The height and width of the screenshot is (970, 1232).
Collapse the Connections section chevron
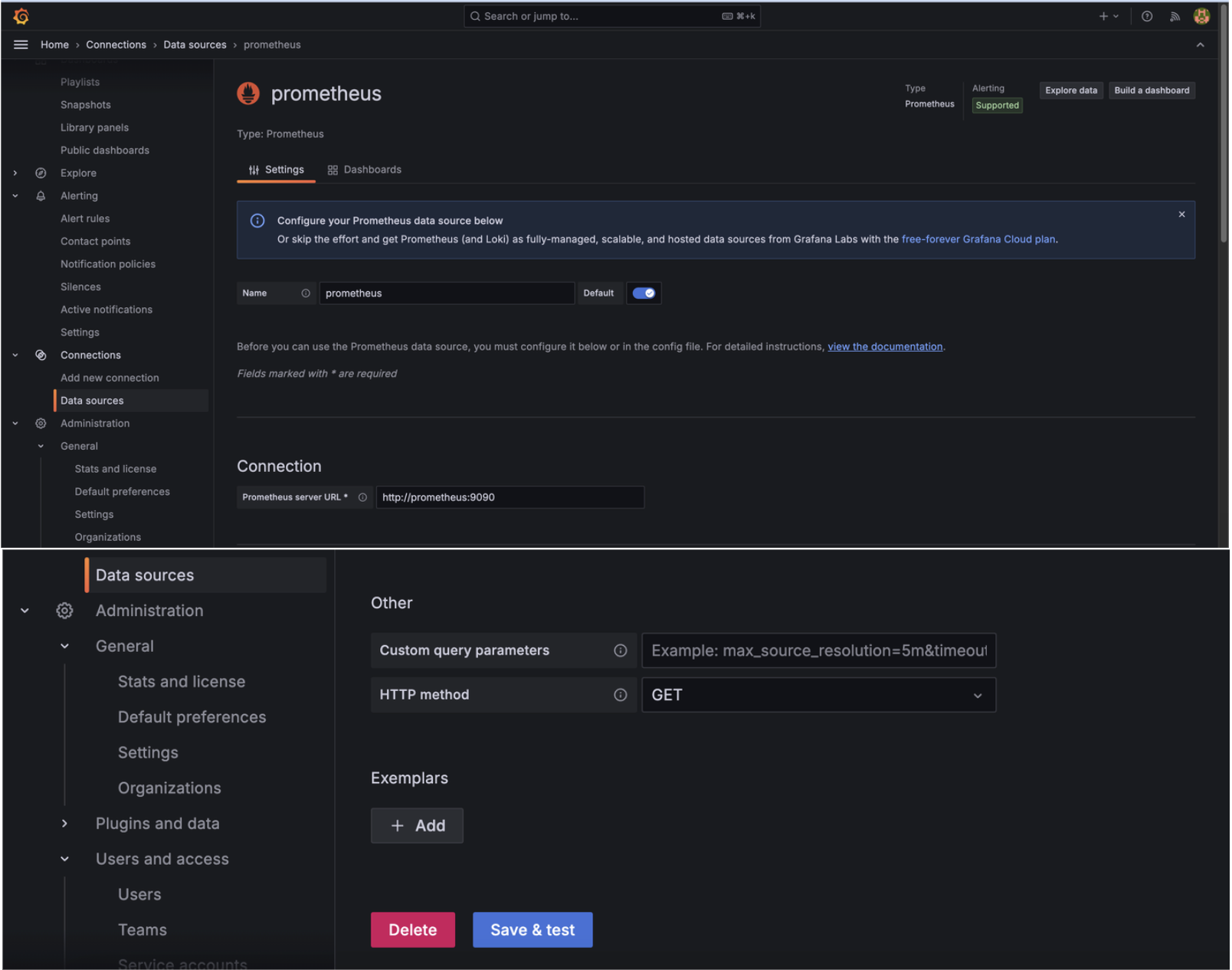15,356
